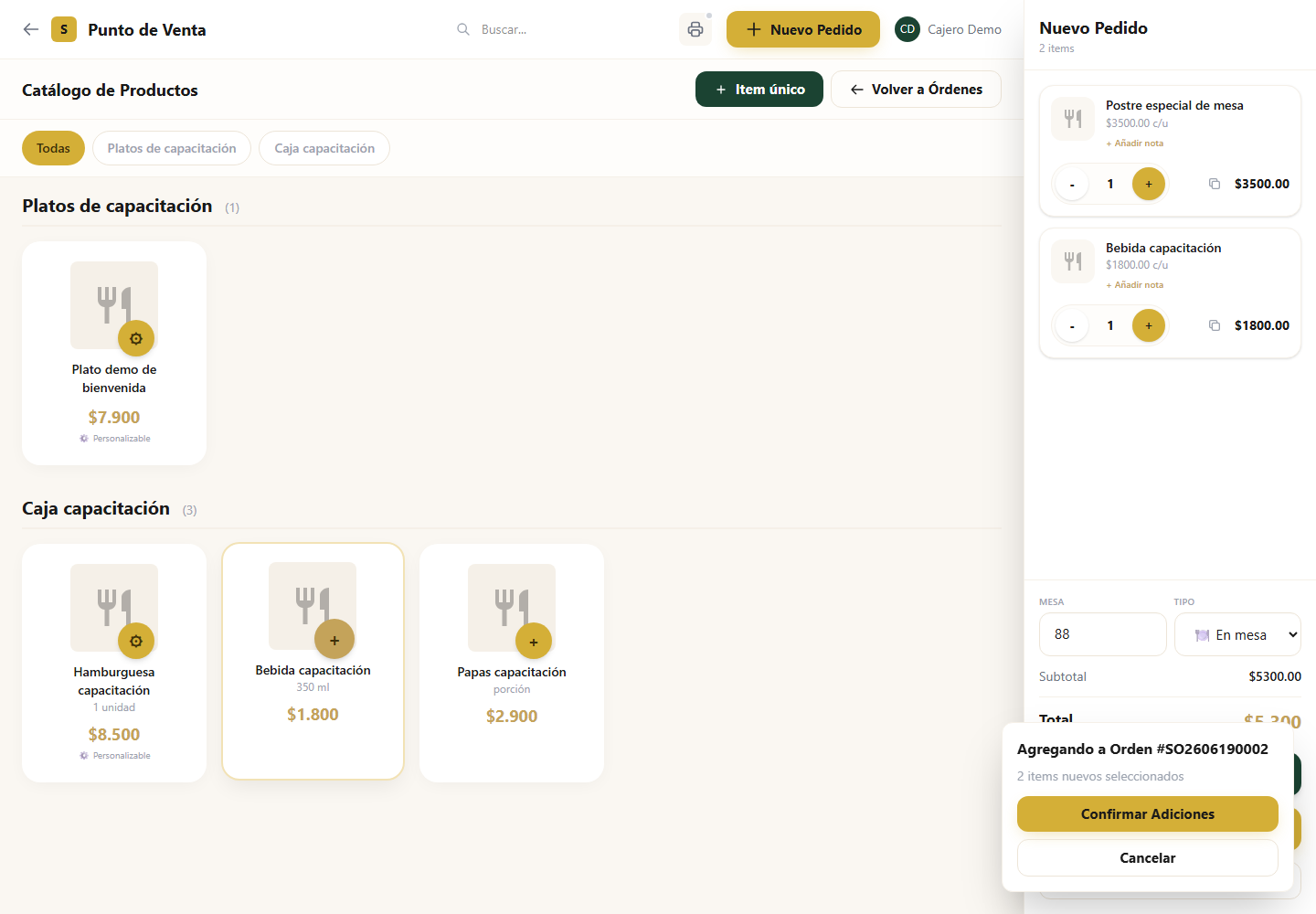Click Postre especial de mesa item thumbnail
Screen dimensions: 1316x914
[1073, 119]
